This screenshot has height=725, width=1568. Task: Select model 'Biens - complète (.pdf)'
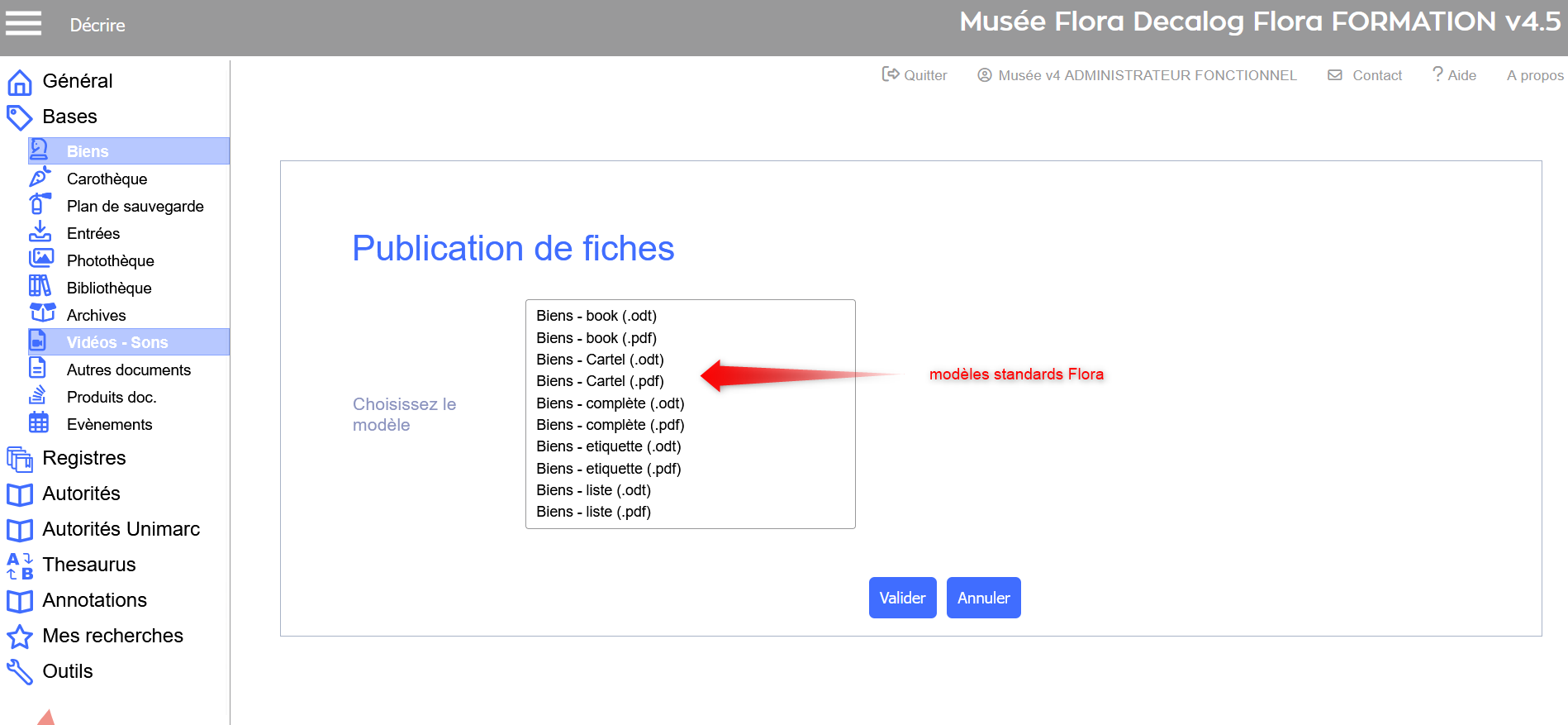click(x=690, y=425)
